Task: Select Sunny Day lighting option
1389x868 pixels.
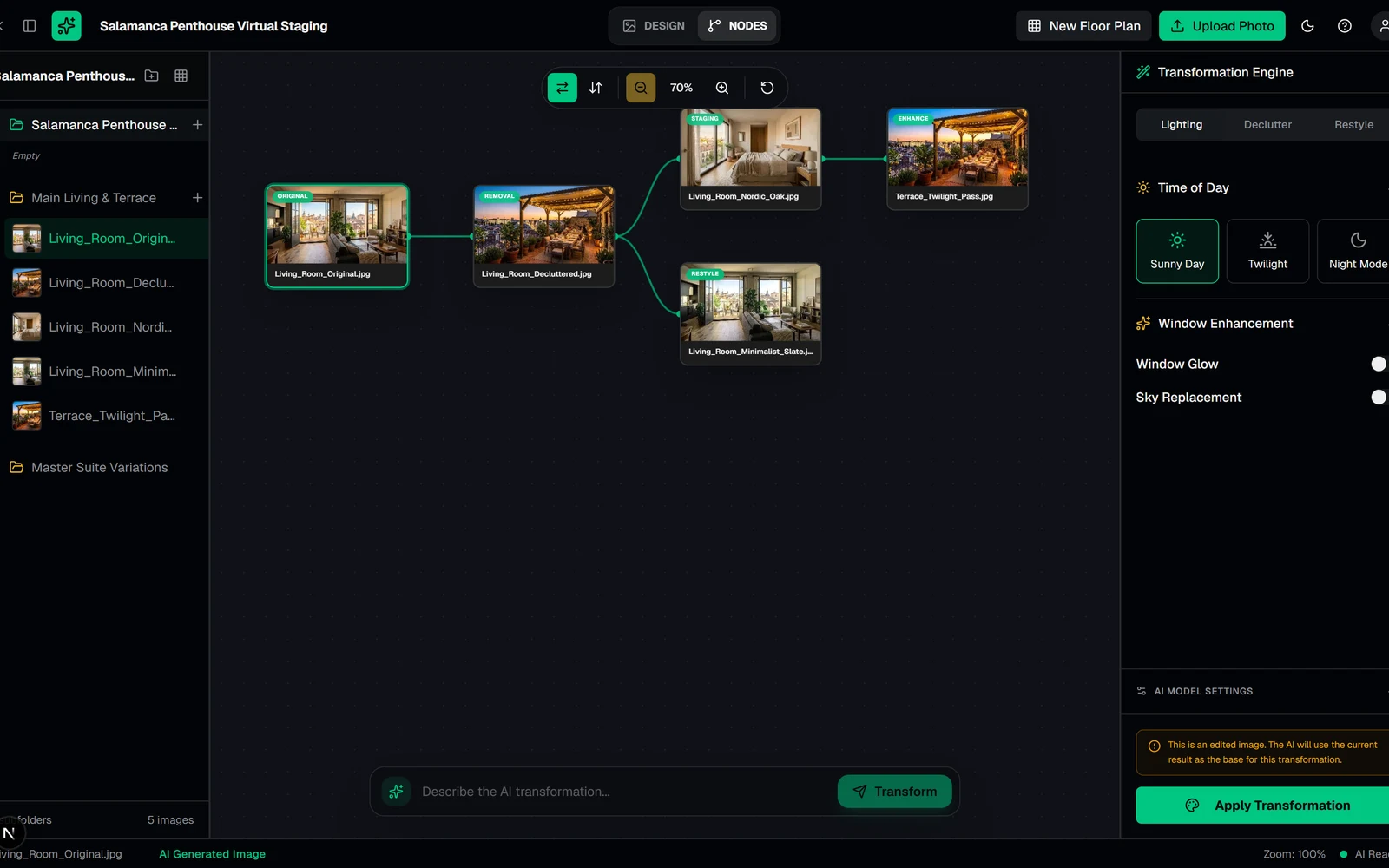Action: tap(1177, 251)
